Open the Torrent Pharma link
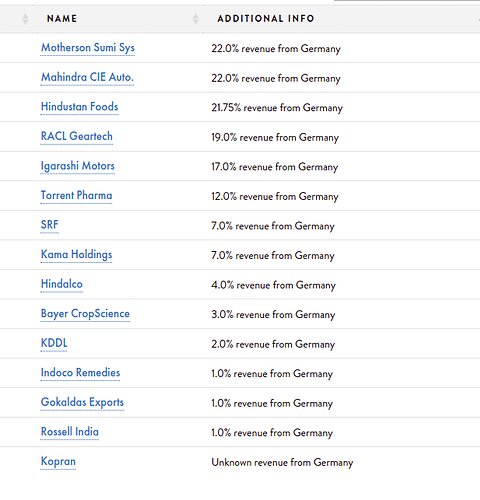Viewport: 480px width, 500px height. click(76, 196)
